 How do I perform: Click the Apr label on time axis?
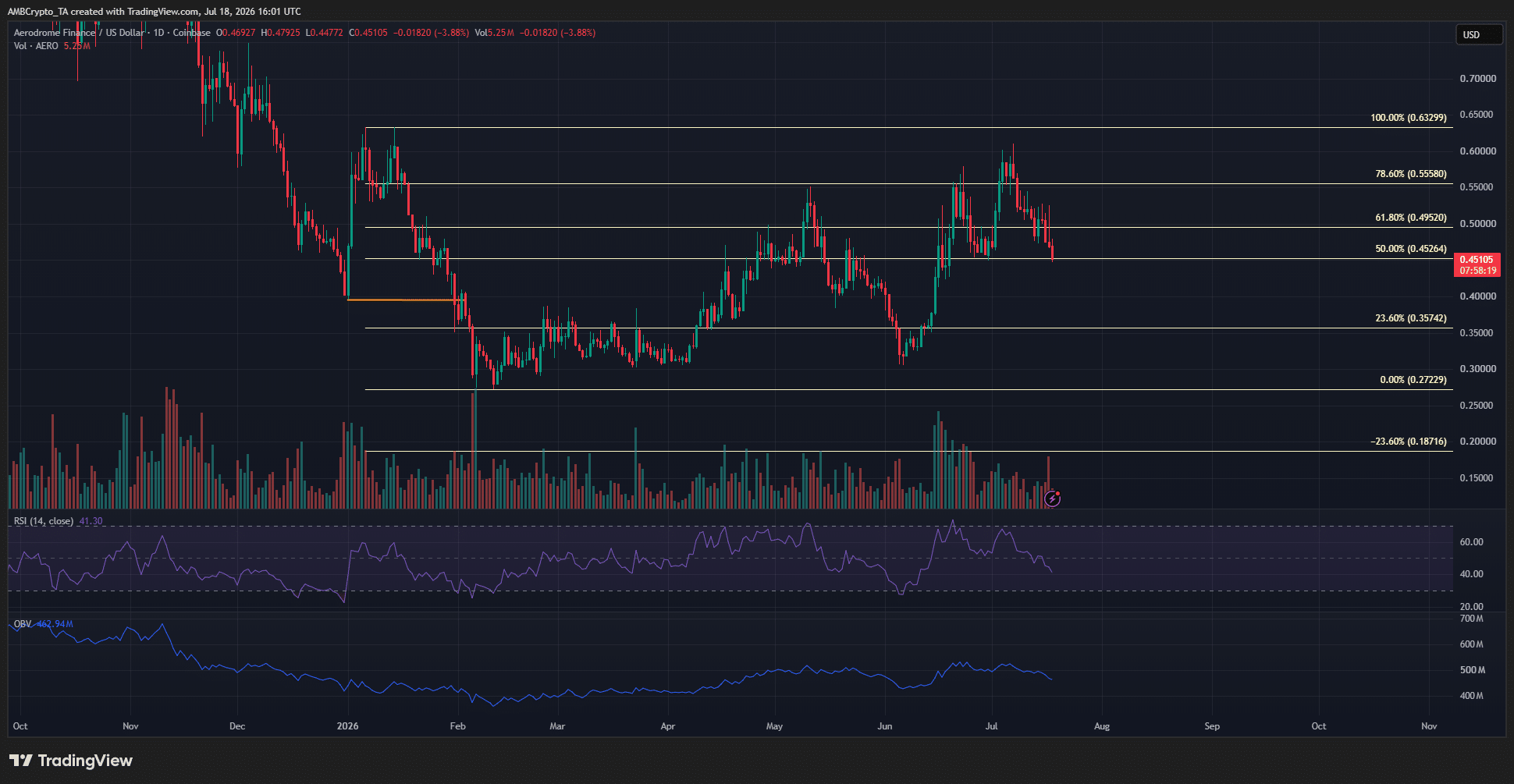tap(668, 726)
